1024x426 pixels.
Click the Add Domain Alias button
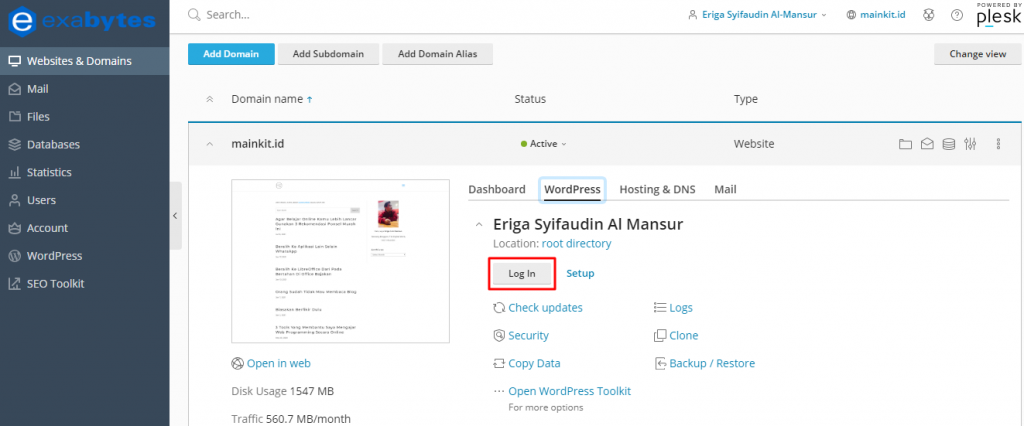[x=438, y=54]
